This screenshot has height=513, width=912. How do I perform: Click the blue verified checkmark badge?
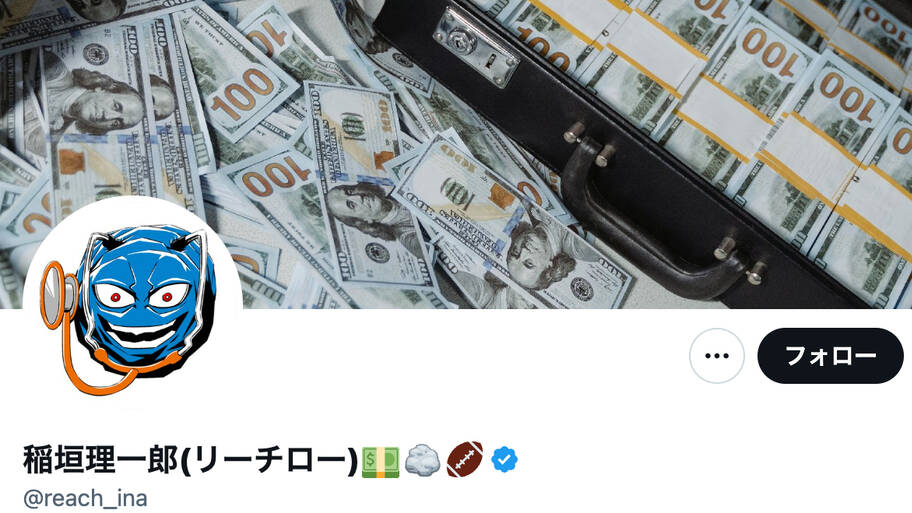pos(504,459)
